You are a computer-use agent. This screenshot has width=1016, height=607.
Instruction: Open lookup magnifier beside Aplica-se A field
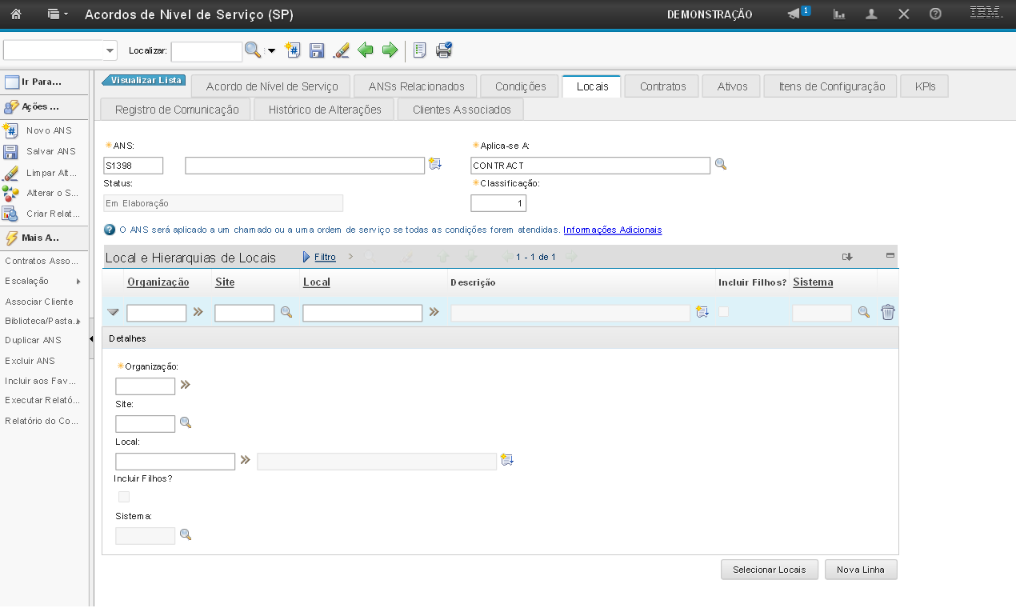(x=720, y=165)
